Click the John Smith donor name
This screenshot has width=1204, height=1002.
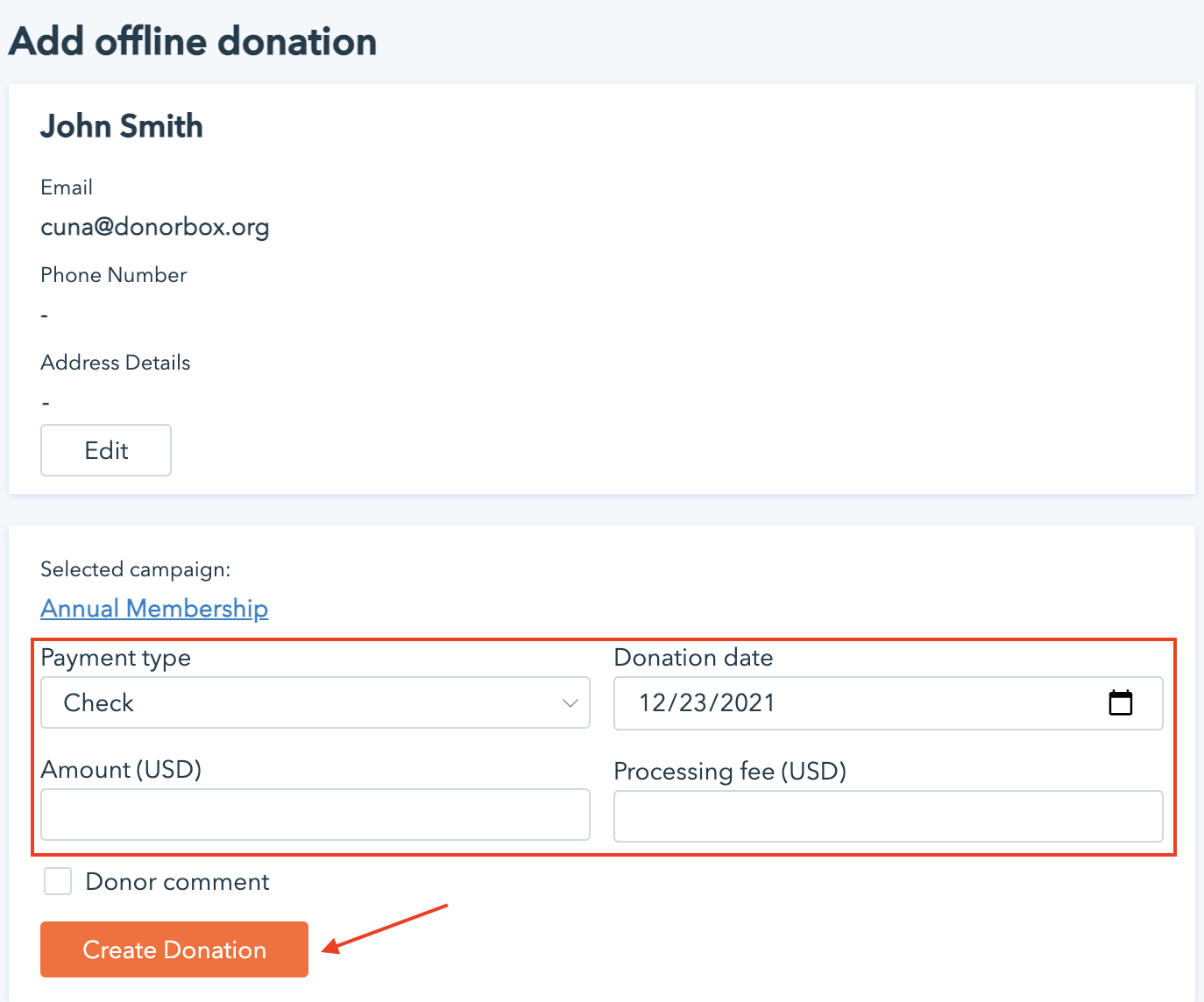click(x=122, y=126)
